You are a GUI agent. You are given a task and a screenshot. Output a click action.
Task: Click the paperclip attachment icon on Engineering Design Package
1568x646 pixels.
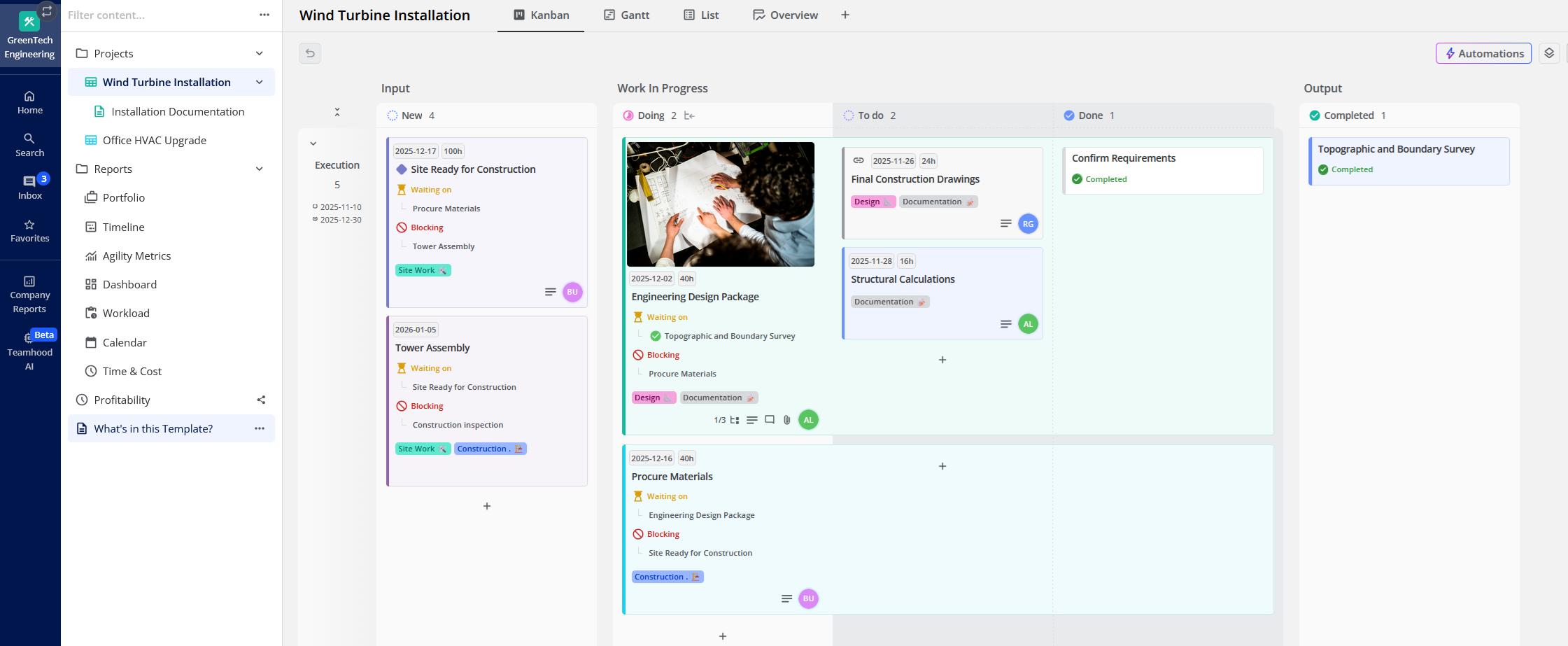tap(786, 419)
